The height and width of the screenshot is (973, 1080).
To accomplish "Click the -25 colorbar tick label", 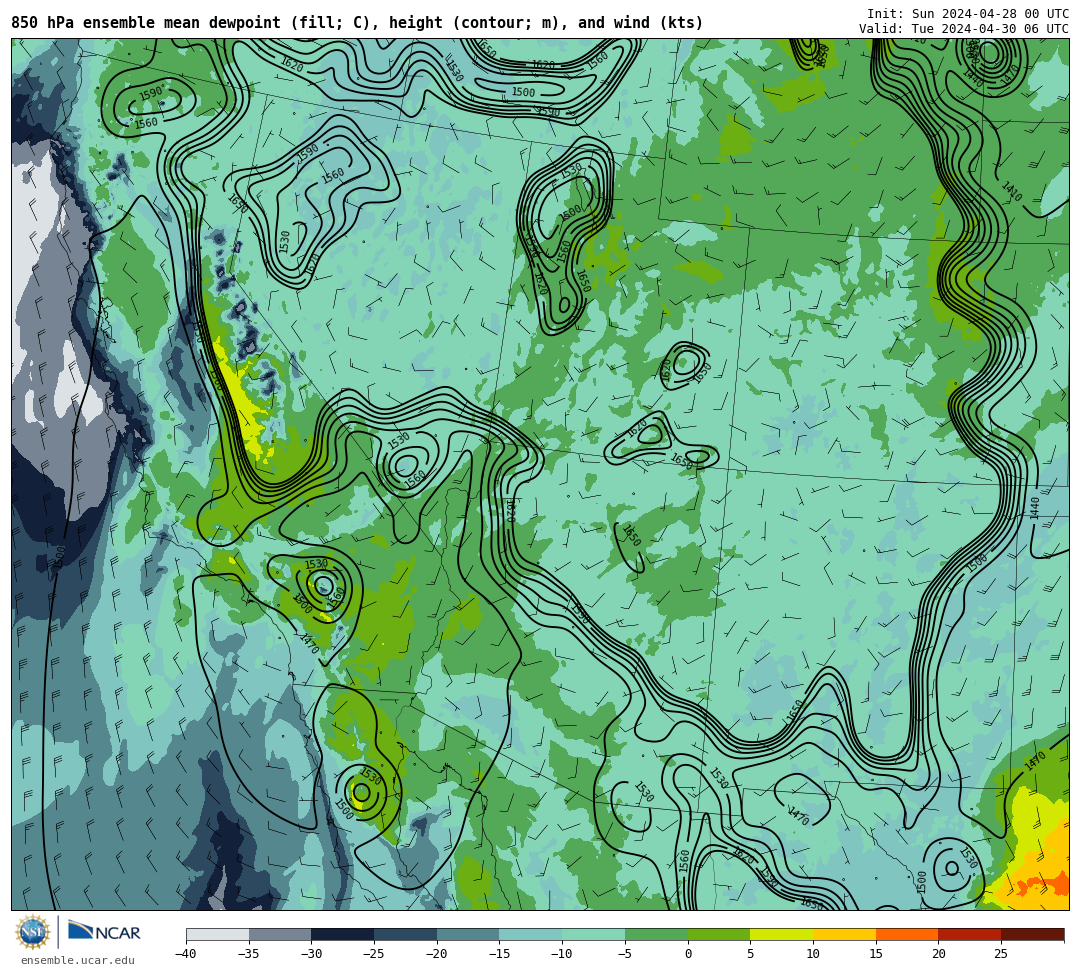I will [x=374, y=954].
